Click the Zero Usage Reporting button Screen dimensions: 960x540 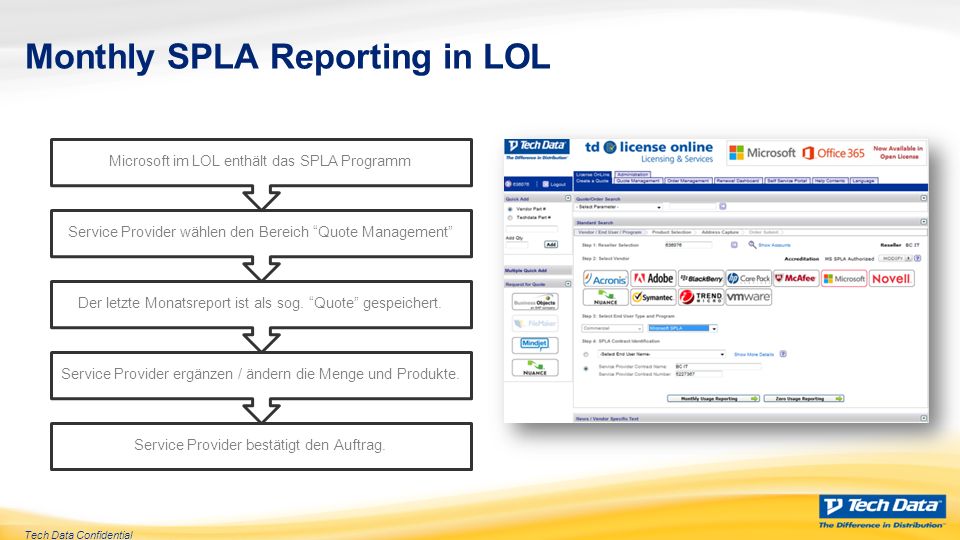(x=804, y=399)
